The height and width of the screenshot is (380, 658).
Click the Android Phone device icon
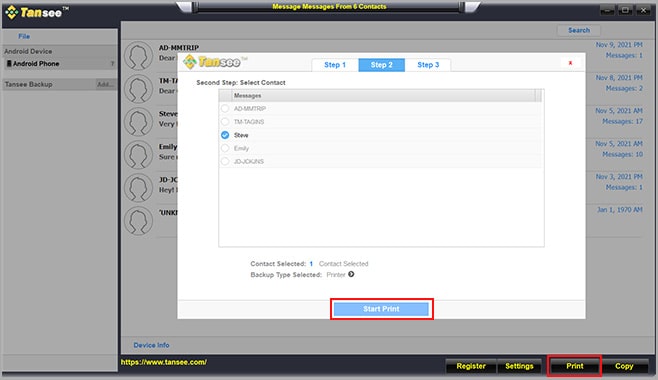pyautogui.click(x=9, y=64)
